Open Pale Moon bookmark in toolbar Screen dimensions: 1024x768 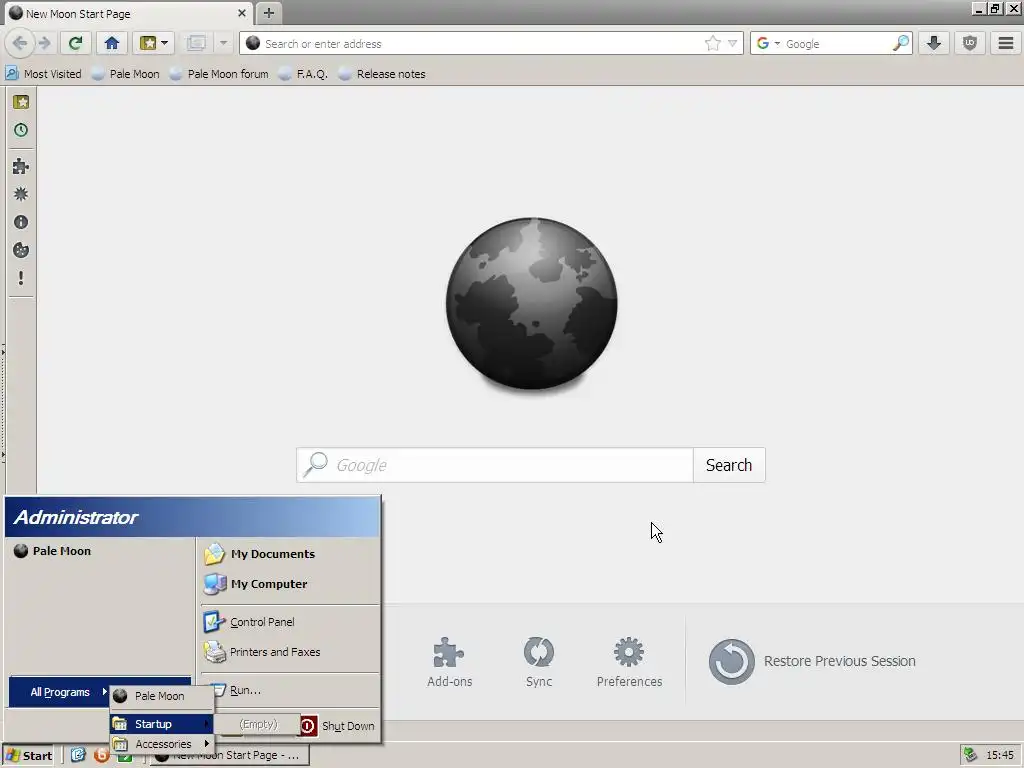pyautogui.click(x=126, y=74)
